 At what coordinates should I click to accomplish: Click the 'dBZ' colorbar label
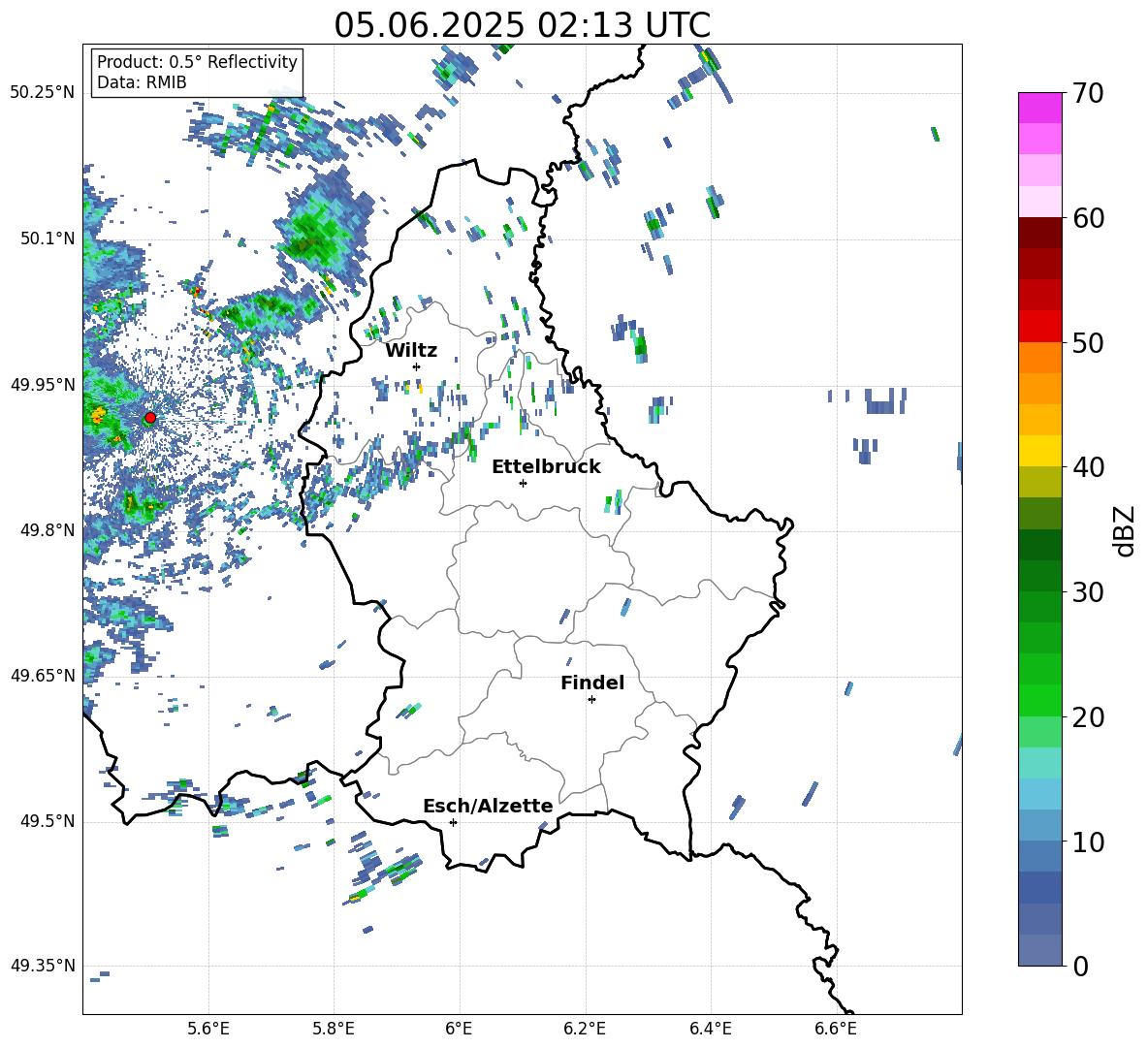coord(1124,530)
